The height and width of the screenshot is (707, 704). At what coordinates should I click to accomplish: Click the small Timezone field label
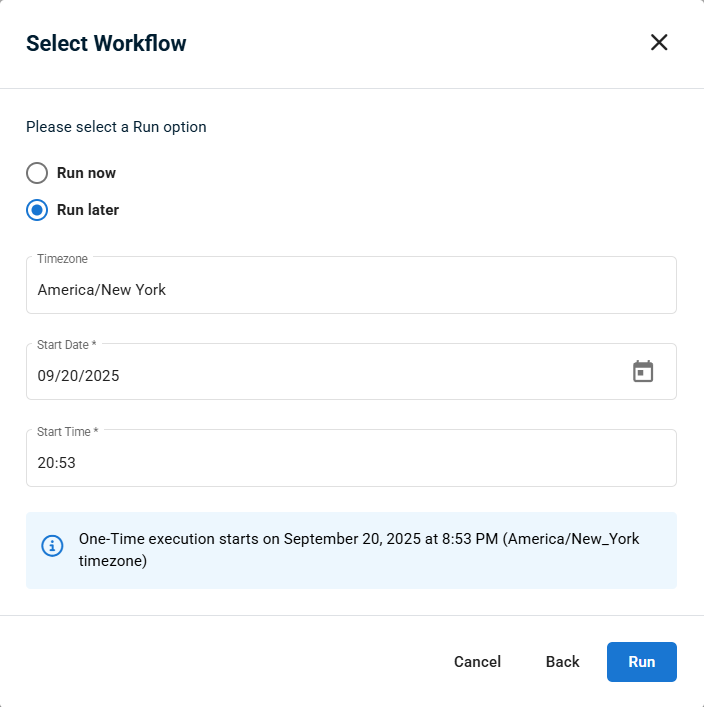click(62, 259)
